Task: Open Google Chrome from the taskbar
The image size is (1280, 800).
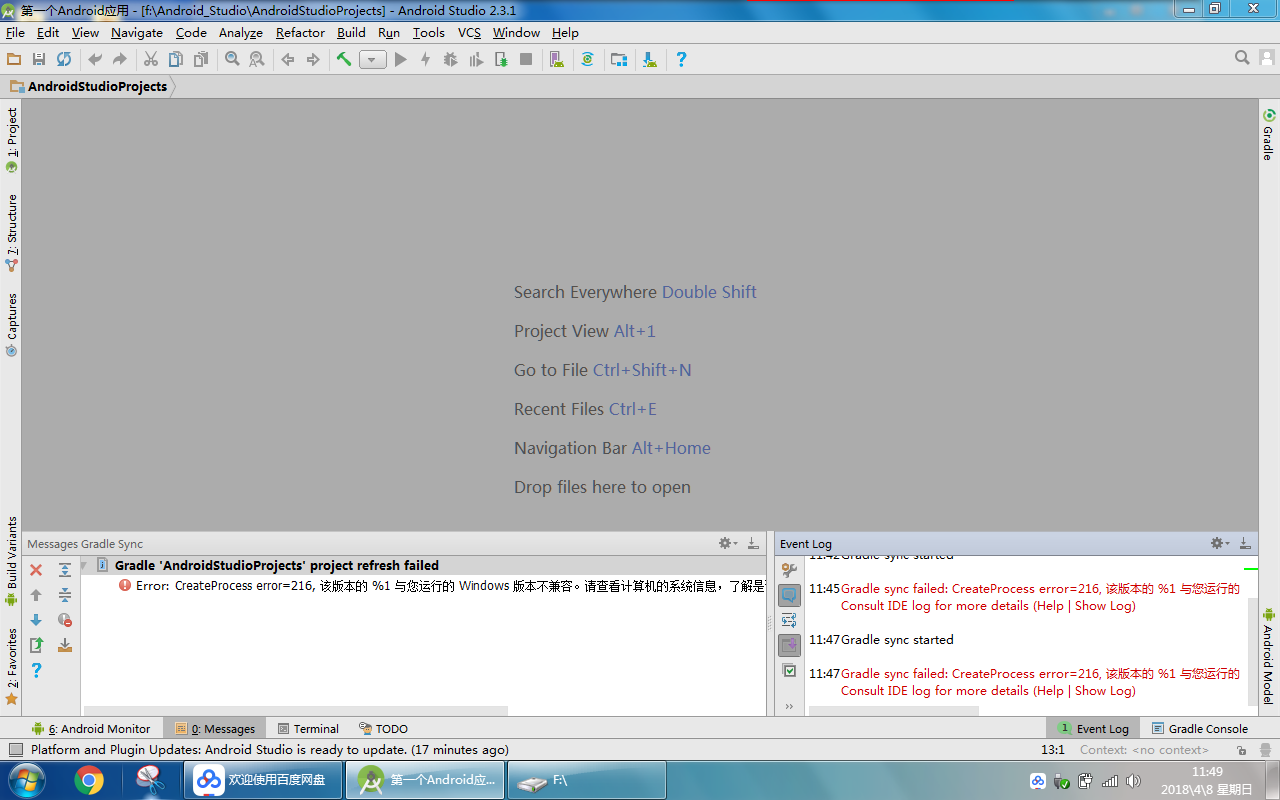Action: tap(89, 780)
